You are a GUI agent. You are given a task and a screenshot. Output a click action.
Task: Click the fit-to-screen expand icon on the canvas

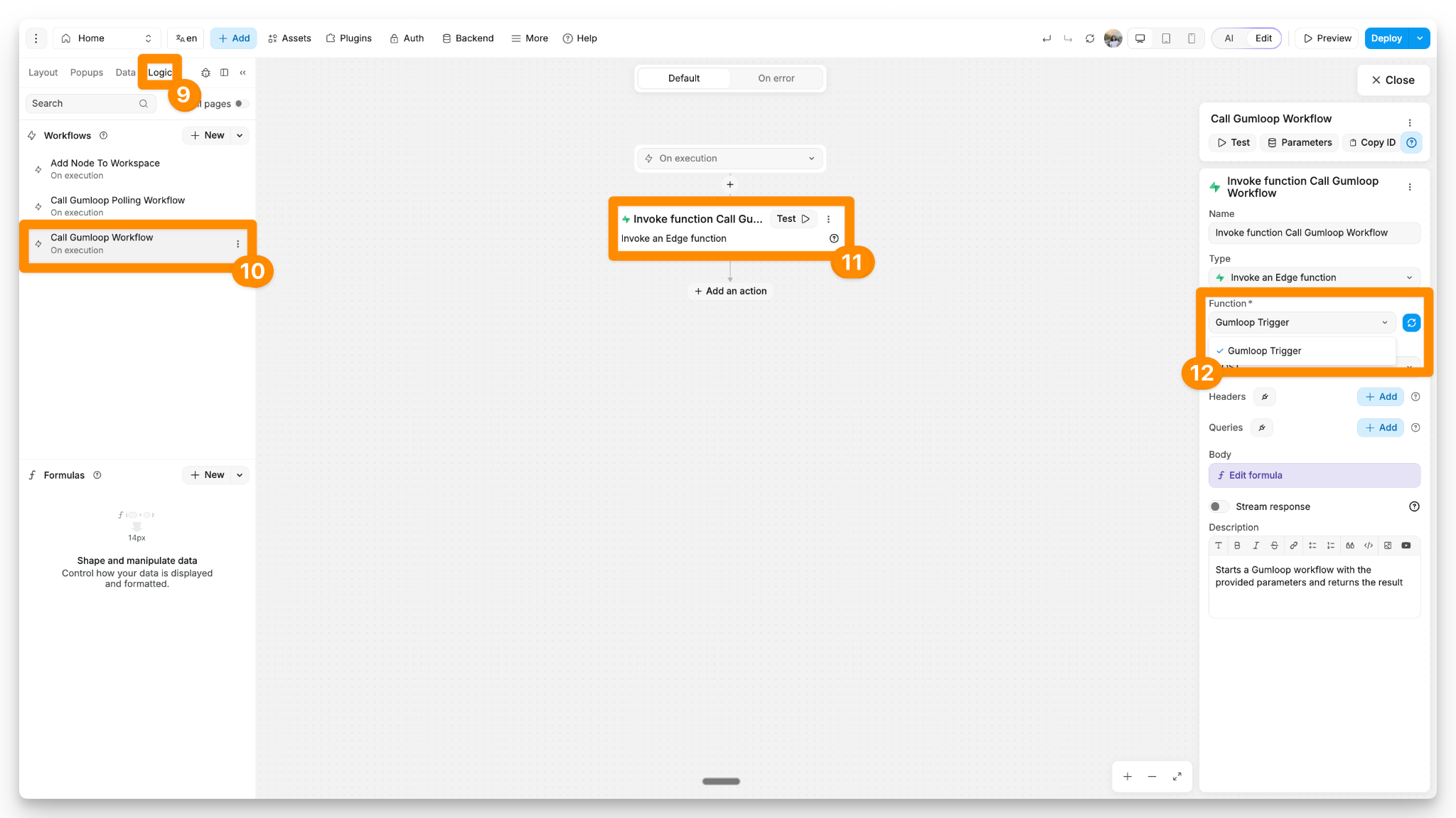click(1177, 777)
